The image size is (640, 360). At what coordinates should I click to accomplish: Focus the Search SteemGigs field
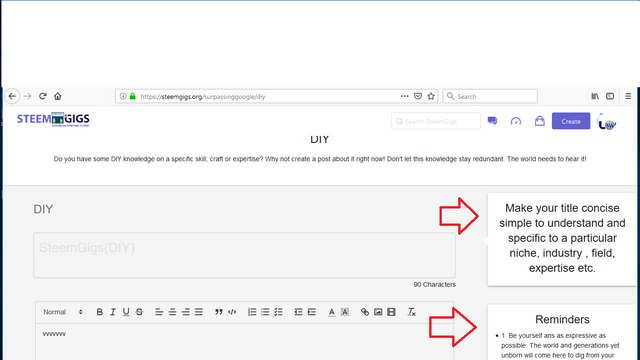(436, 121)
